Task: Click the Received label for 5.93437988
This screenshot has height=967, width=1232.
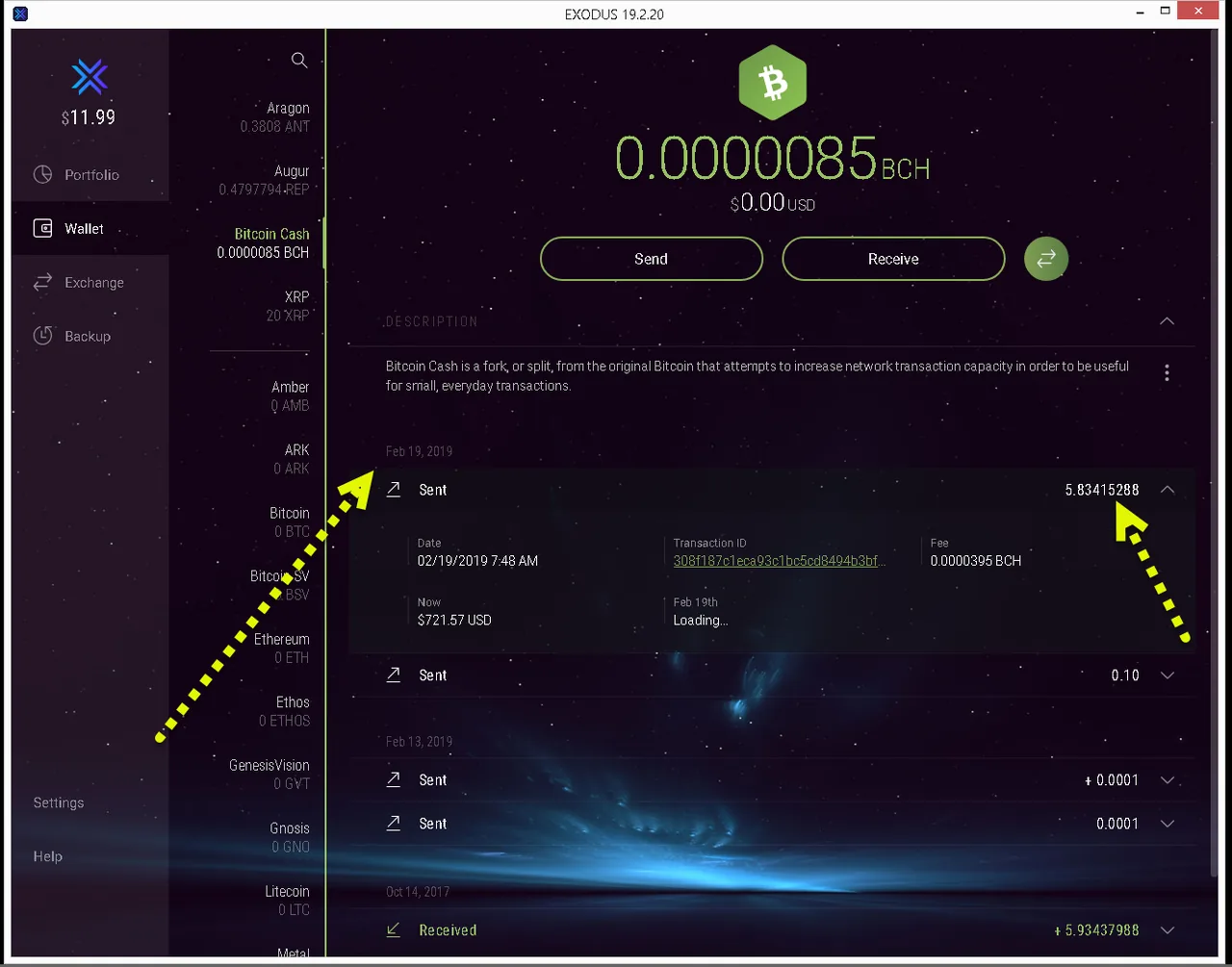Action: point(448,930)
